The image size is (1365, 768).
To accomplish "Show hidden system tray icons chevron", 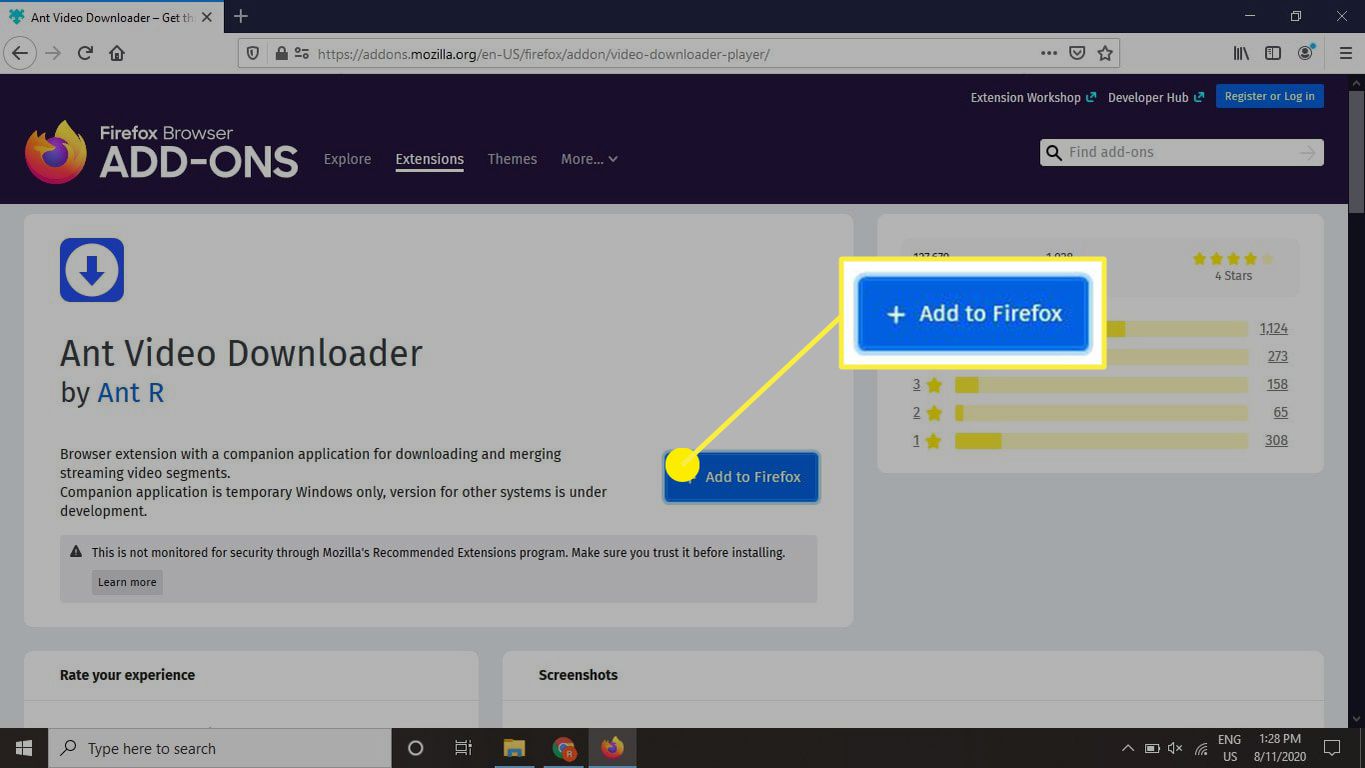I will click(1127, 748).
